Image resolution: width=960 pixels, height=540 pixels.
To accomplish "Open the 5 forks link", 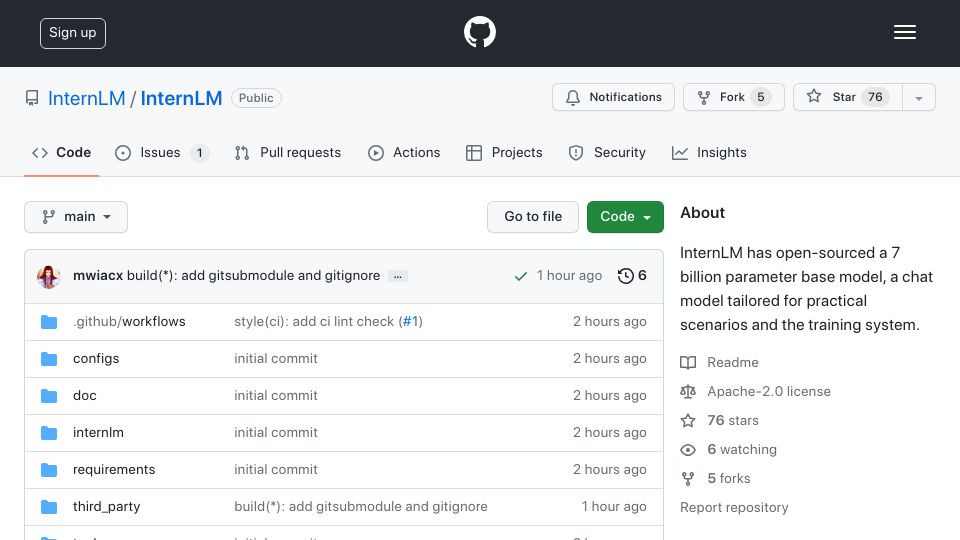I will [x=729, y=478].
